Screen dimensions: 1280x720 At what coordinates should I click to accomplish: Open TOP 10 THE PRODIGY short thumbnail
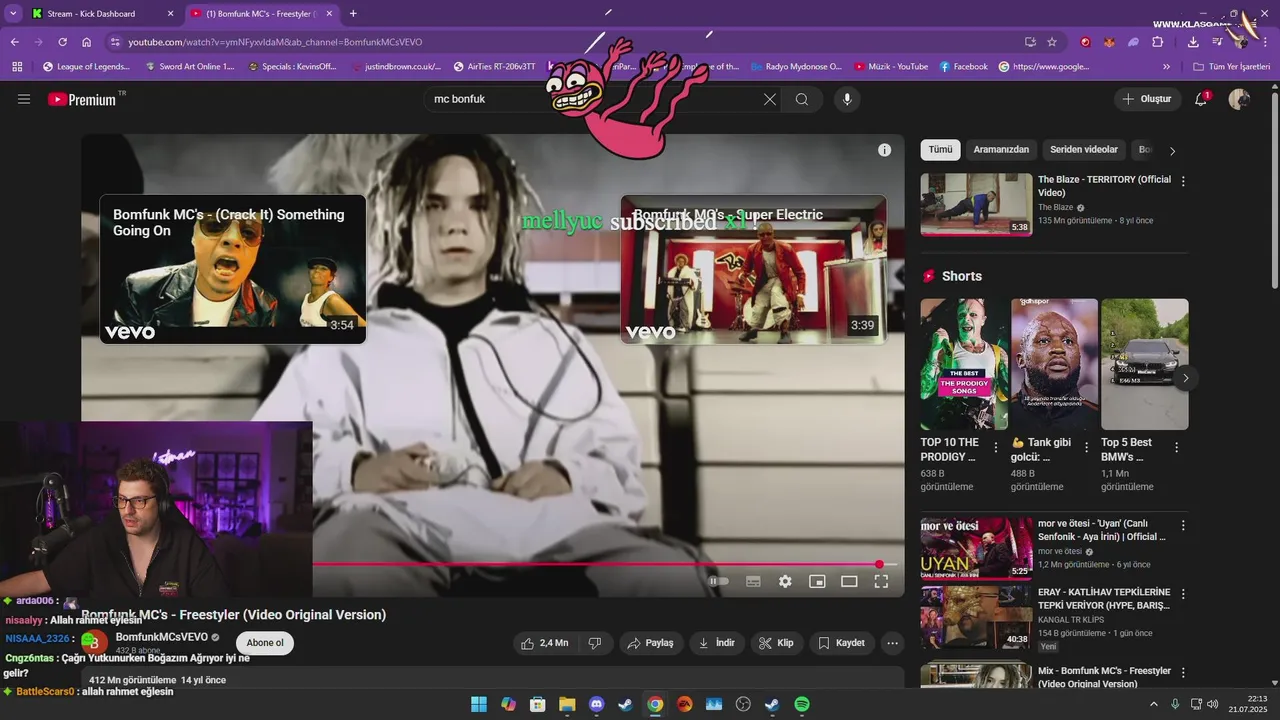tap(964, 364)
